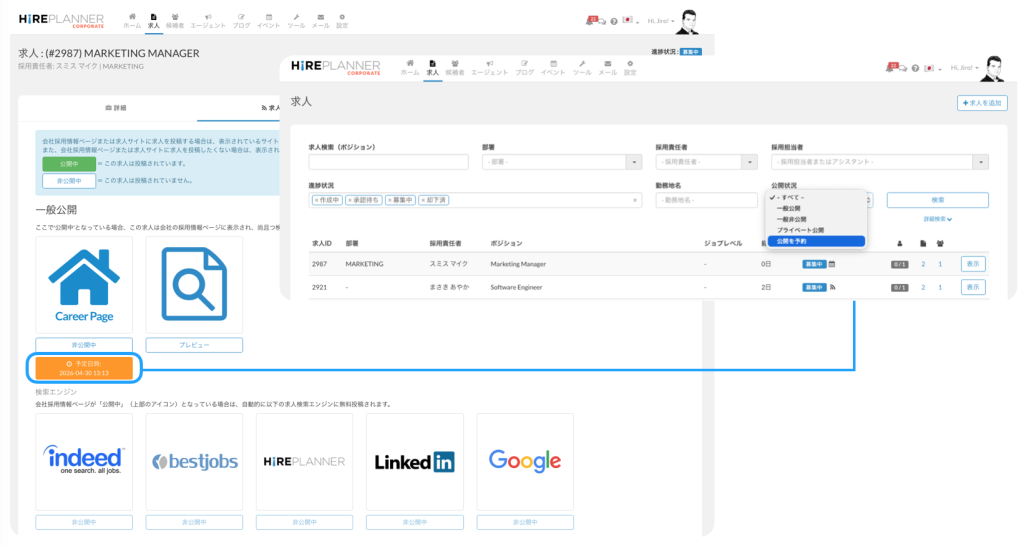Click the LinkedIn logo tile
Viewport: 1024px width, 546px height.
414,461
